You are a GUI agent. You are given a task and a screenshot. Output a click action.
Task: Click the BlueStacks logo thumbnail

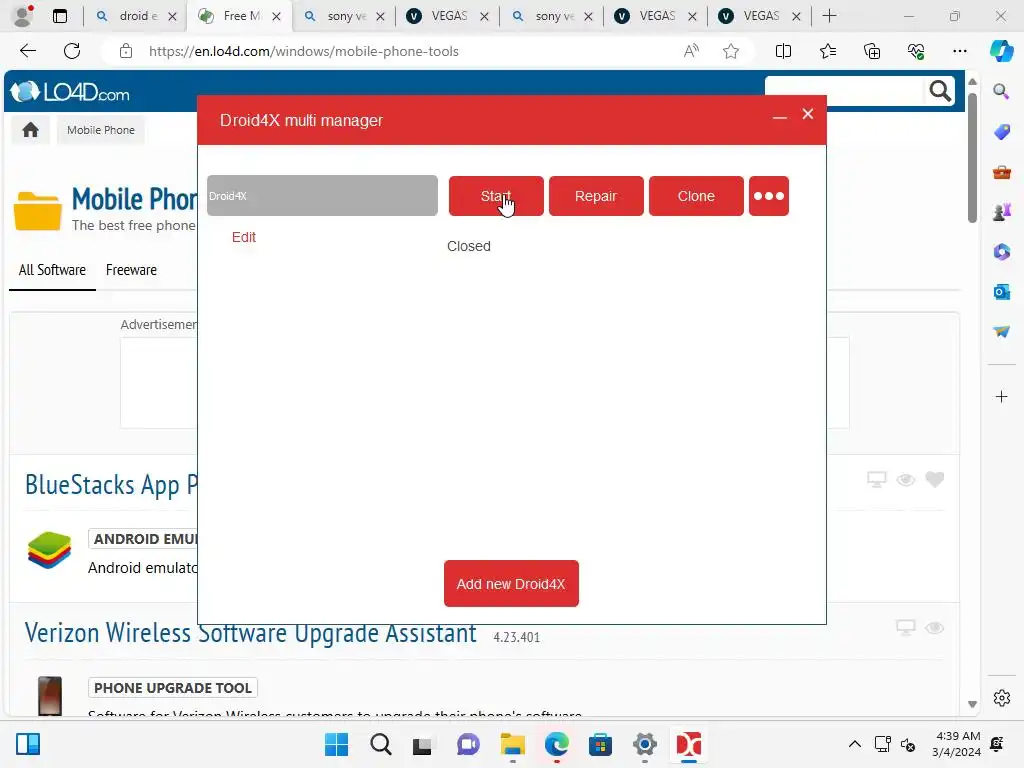[49, 550]
